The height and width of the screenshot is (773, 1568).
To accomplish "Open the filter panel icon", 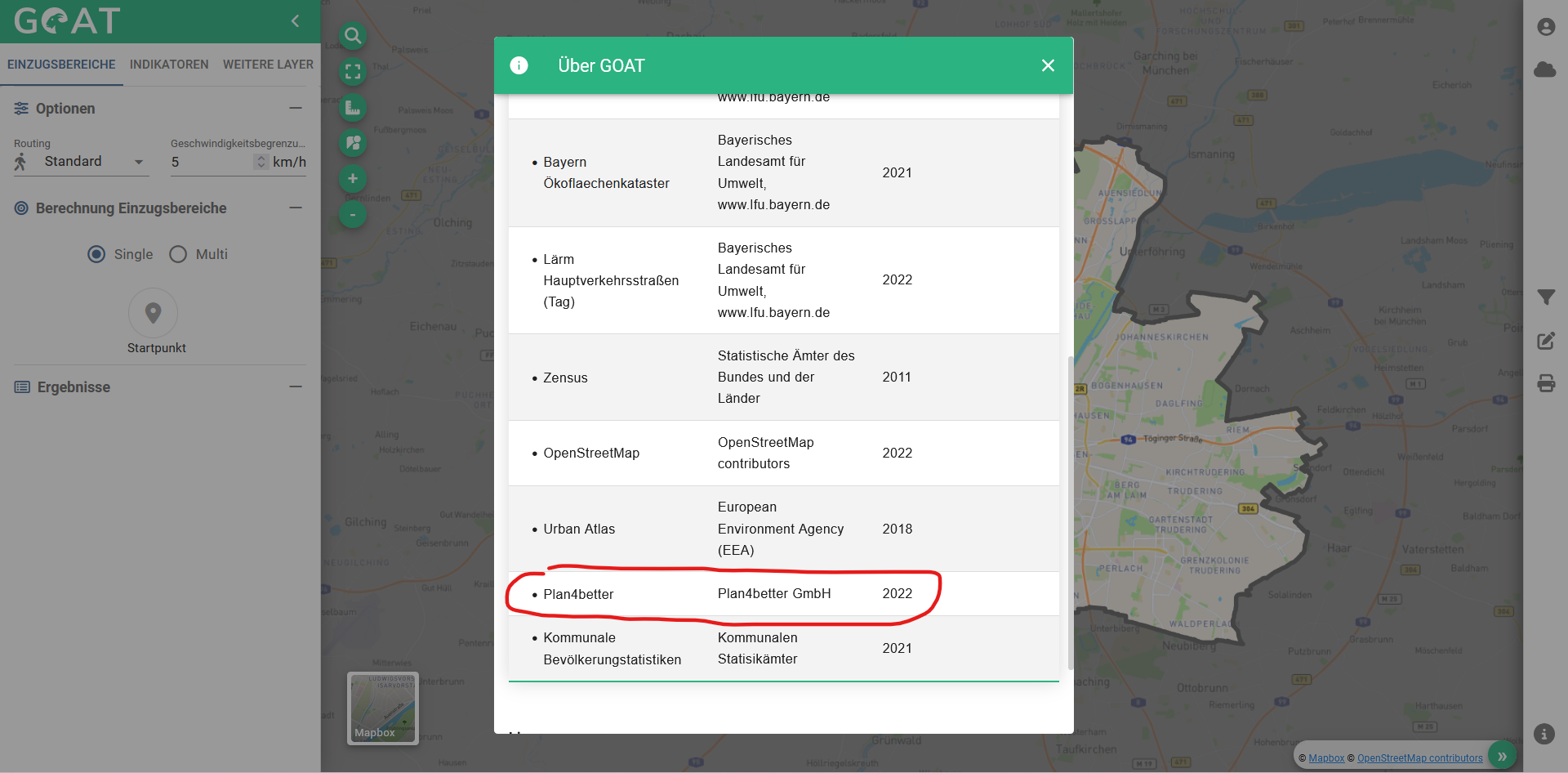I will click(x=1546, y=297).
